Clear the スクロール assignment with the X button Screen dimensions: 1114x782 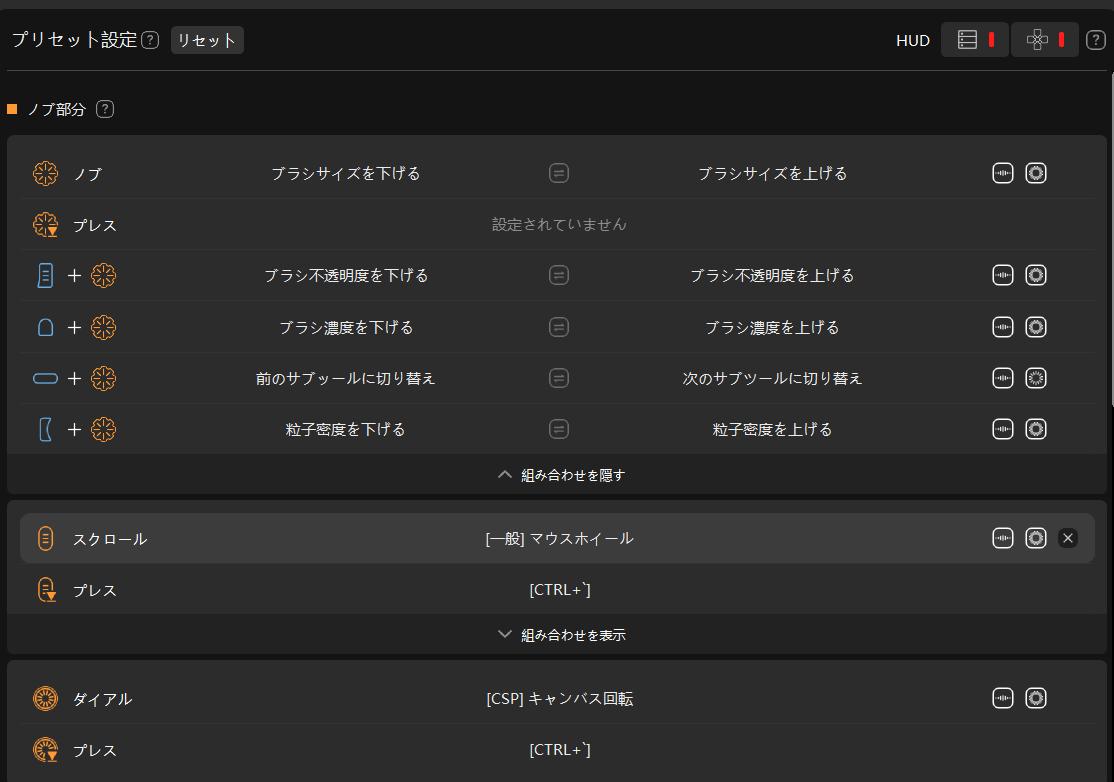point(1068,538)
